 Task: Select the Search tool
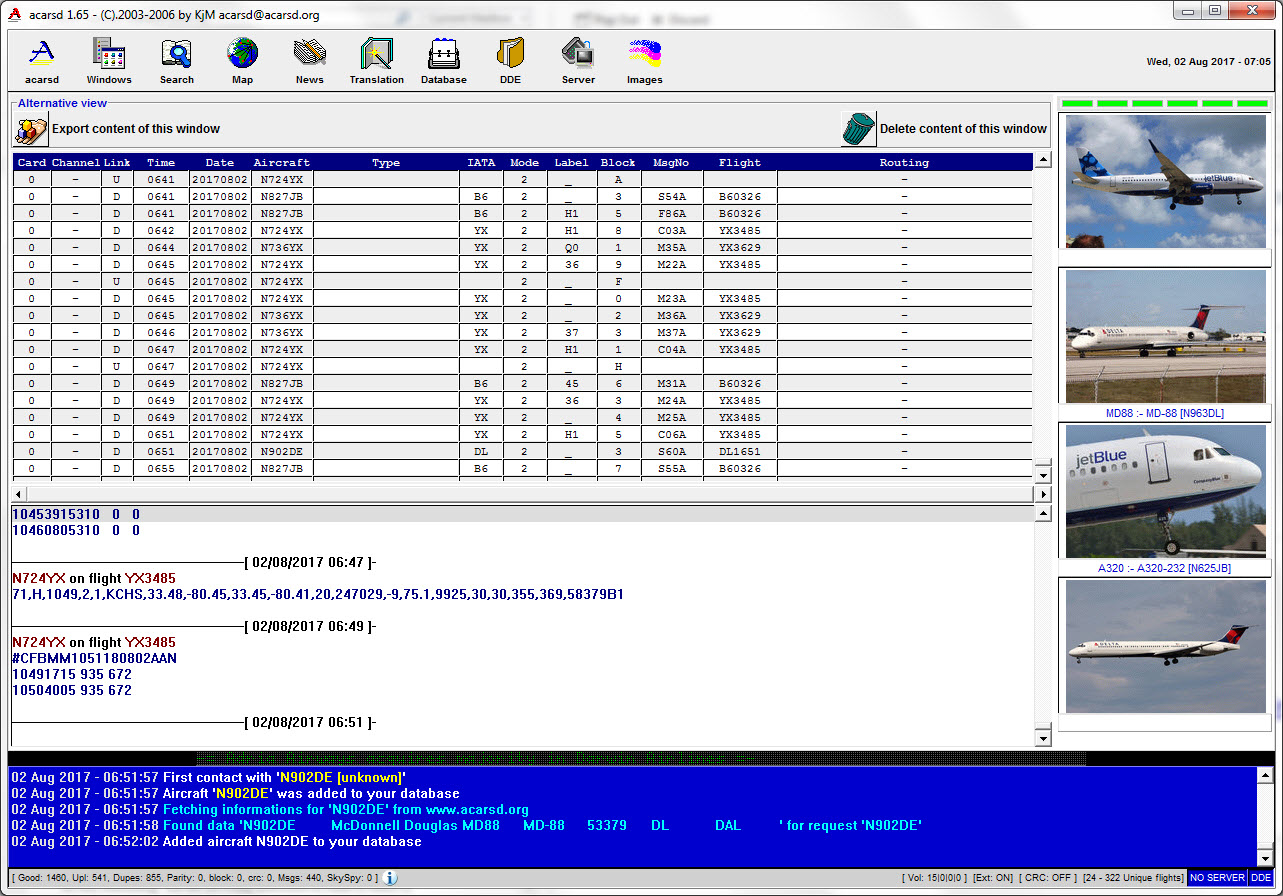point(176,60)
